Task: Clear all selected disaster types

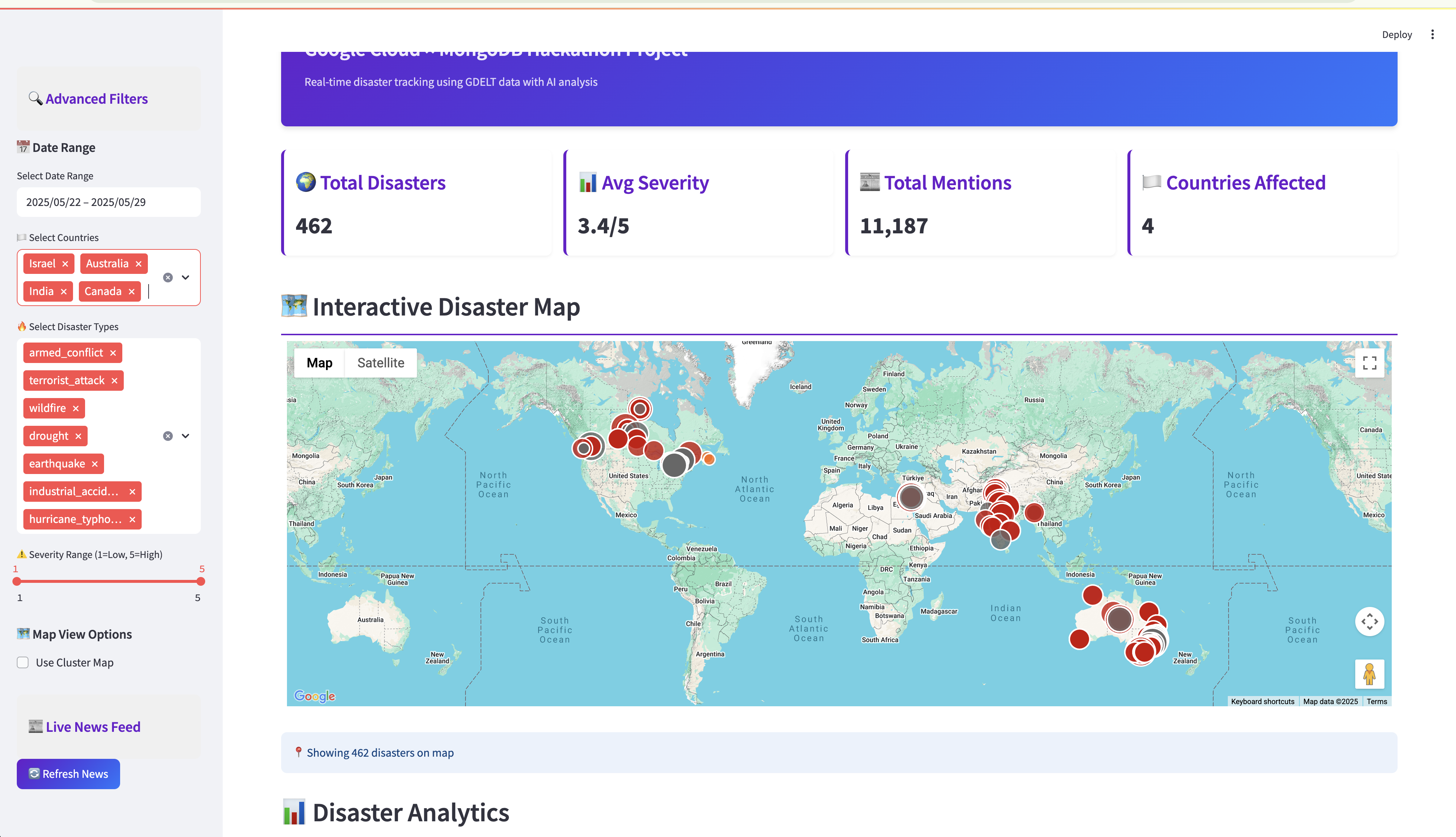Action: (x=168, y=436)
